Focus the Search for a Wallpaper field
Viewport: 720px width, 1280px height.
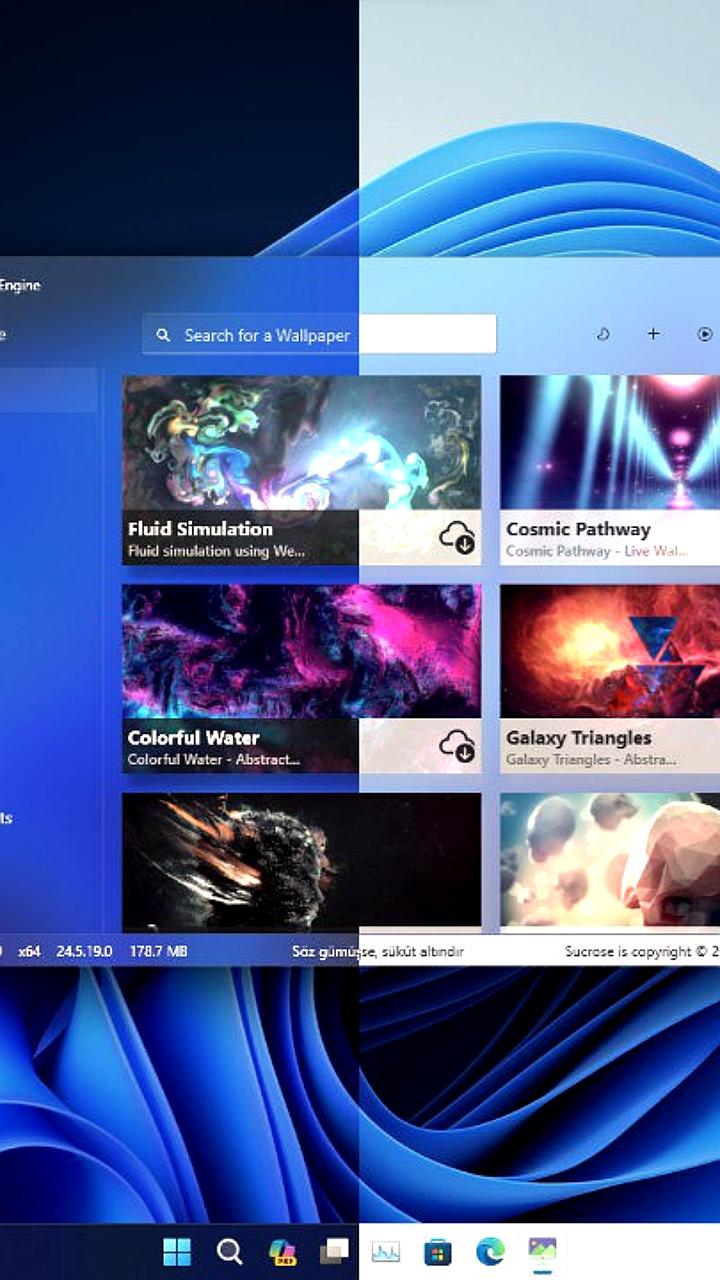[319, 334]
